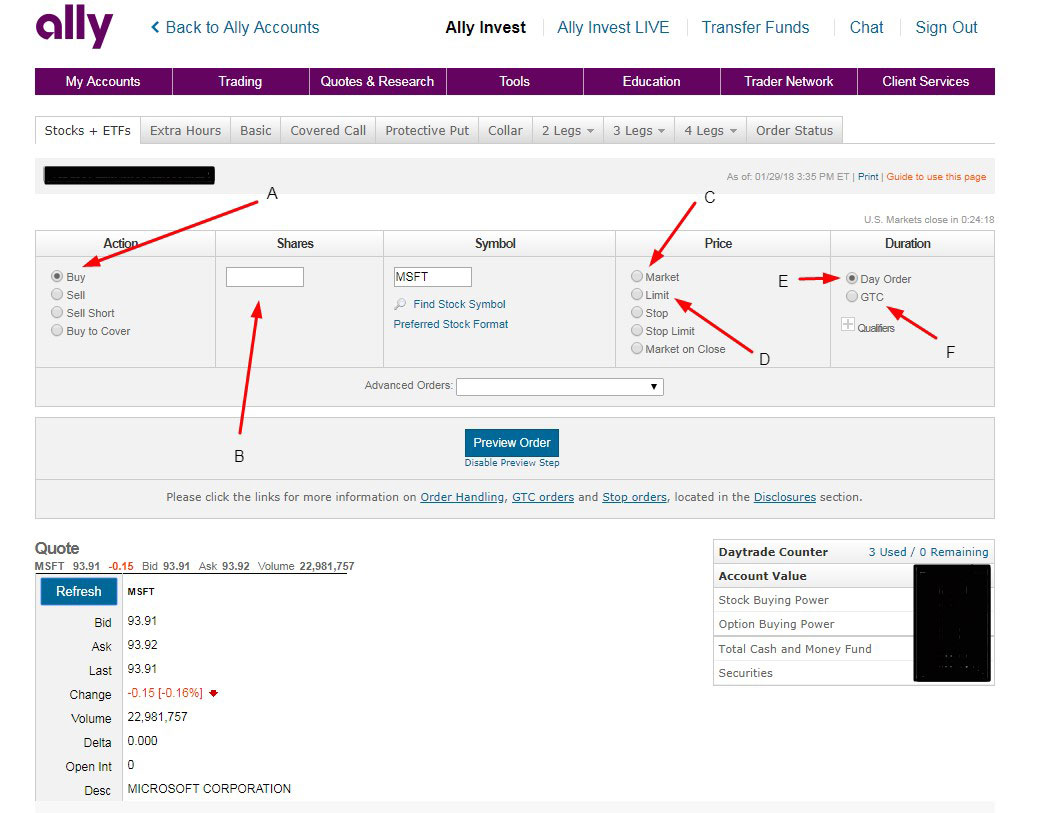Open the Order Status tab
This screenshot has height=813, width=1050.
pos(794,130)
